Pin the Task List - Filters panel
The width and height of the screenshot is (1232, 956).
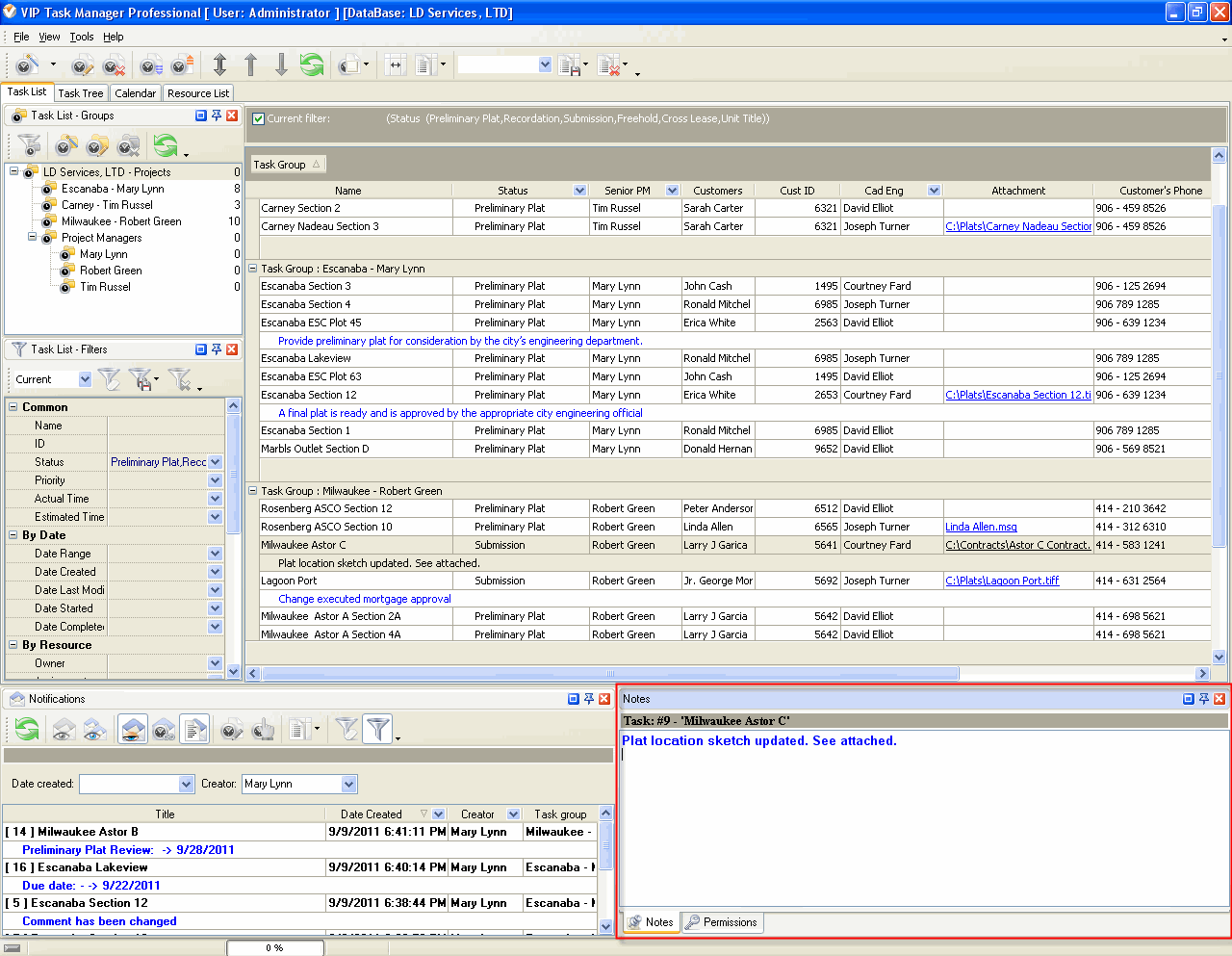click(217, 349)
